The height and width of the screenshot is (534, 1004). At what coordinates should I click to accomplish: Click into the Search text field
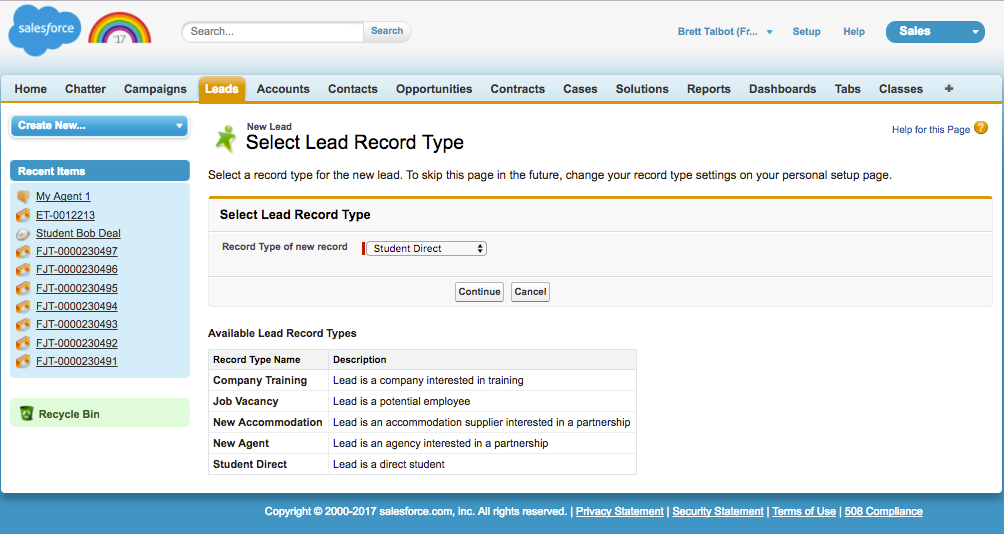coord(272,32)
